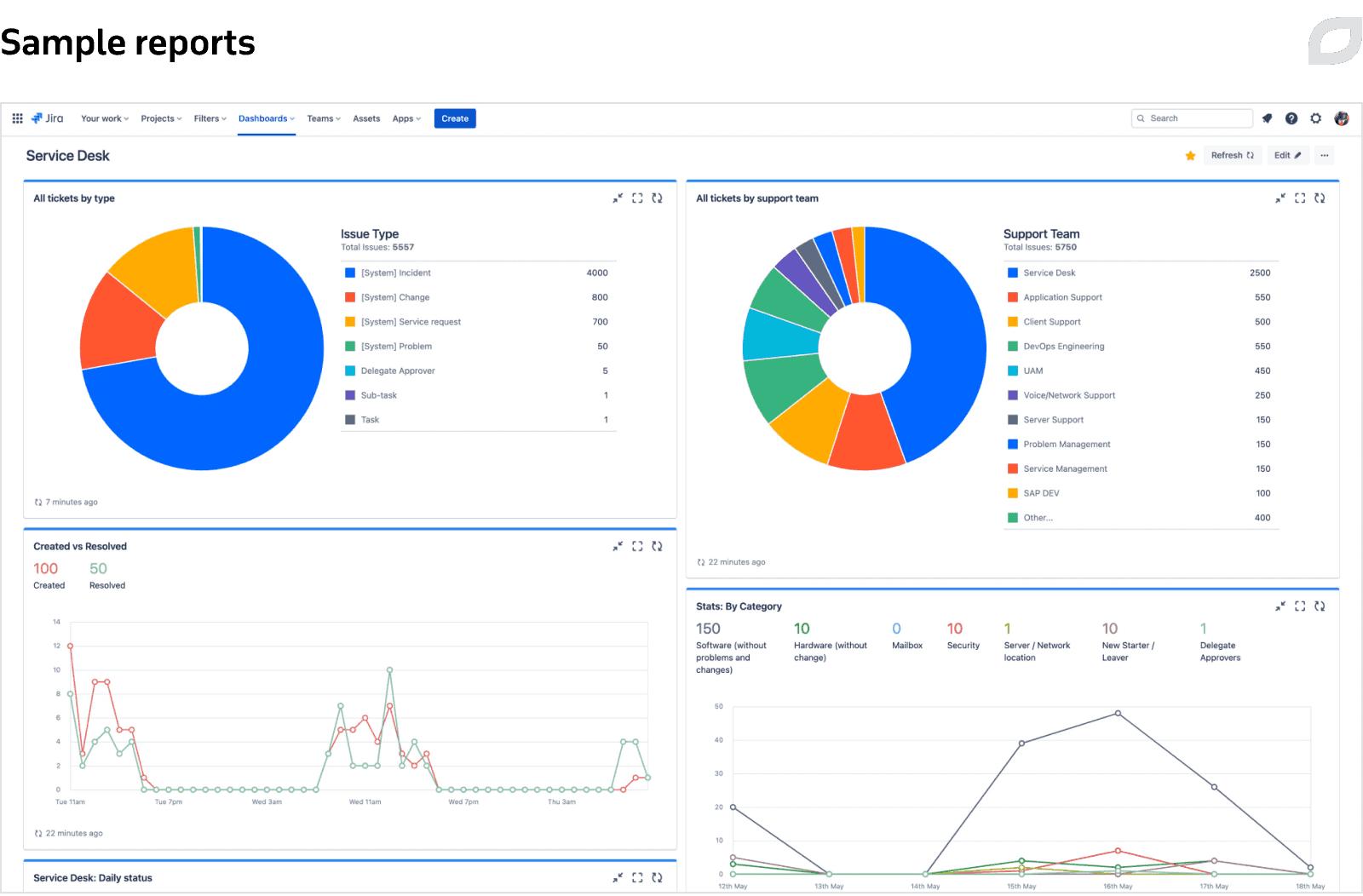Click the [System] Incident blue swatch
Image resolution: width=1363 pixels, height=896 pixels.
(x=349, y=273)
